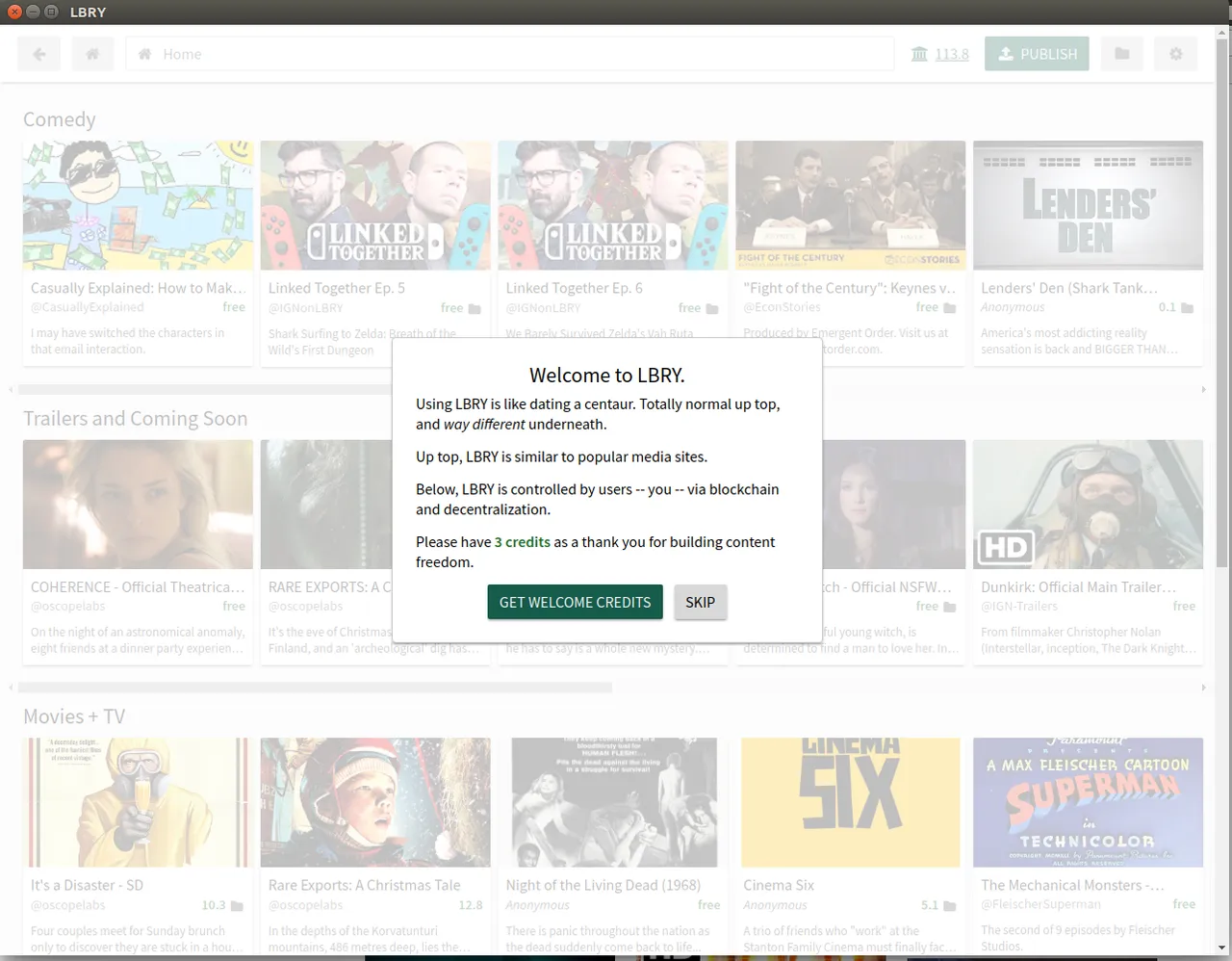The height and width of the screenshot is (961, 1232).
Task: Open It's a Disaster - SD thumbnail
Action: 138,803
